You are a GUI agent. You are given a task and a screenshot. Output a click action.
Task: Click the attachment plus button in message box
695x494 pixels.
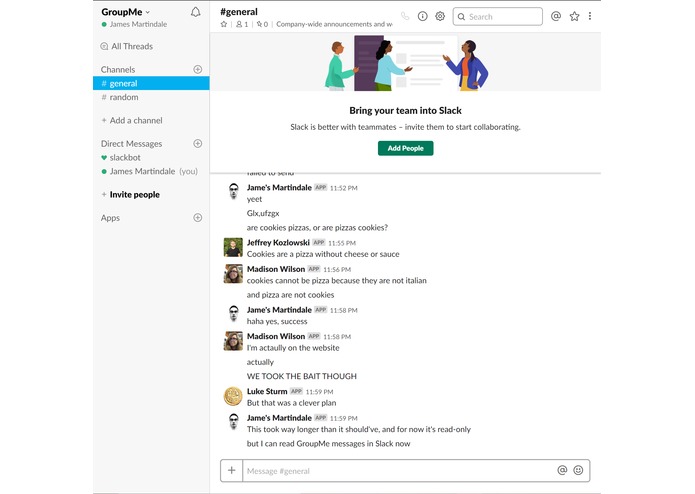pyautogui.click(x=231, y=471)
